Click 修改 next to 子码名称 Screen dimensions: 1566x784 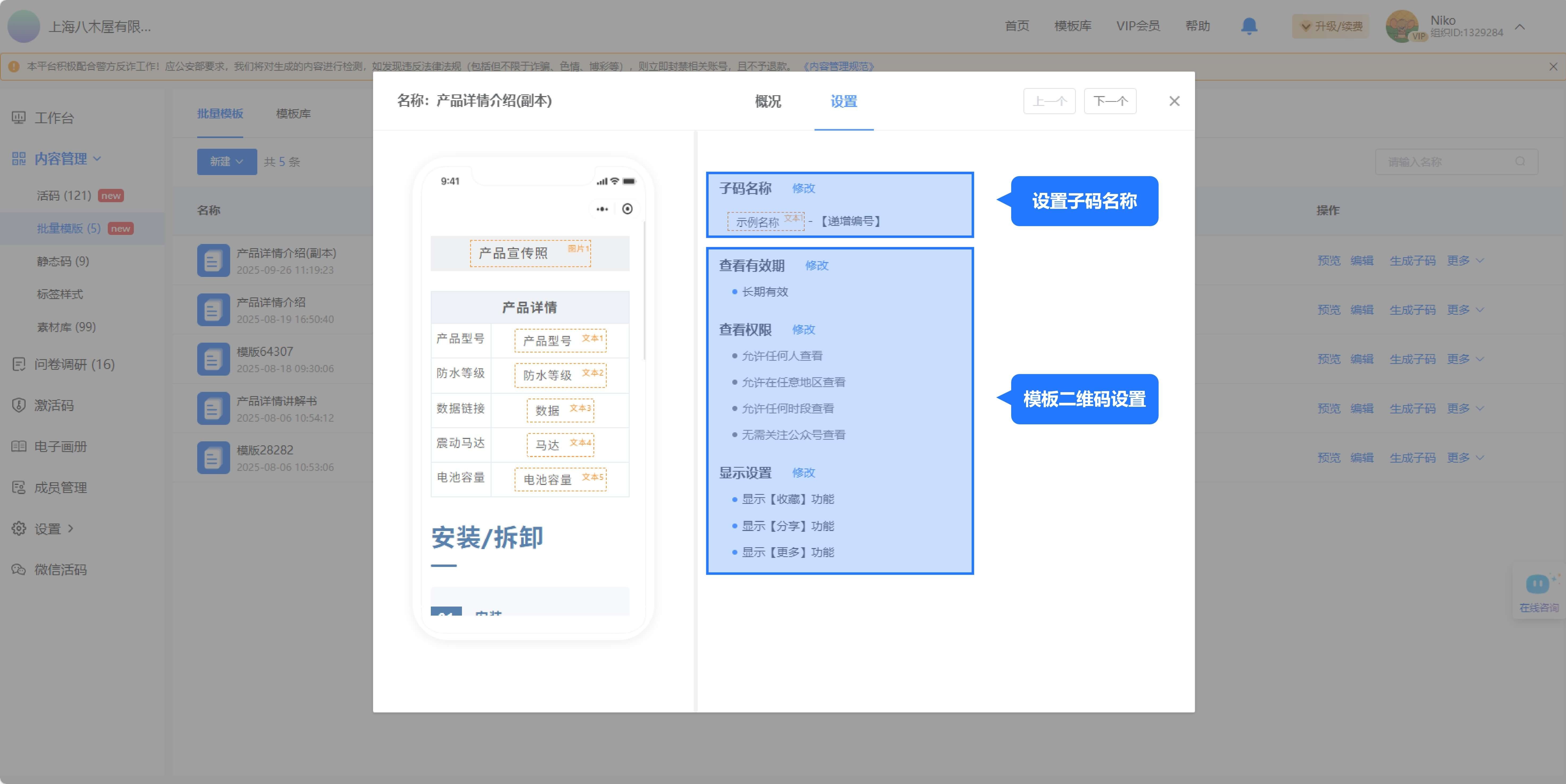tap(804, 188)
